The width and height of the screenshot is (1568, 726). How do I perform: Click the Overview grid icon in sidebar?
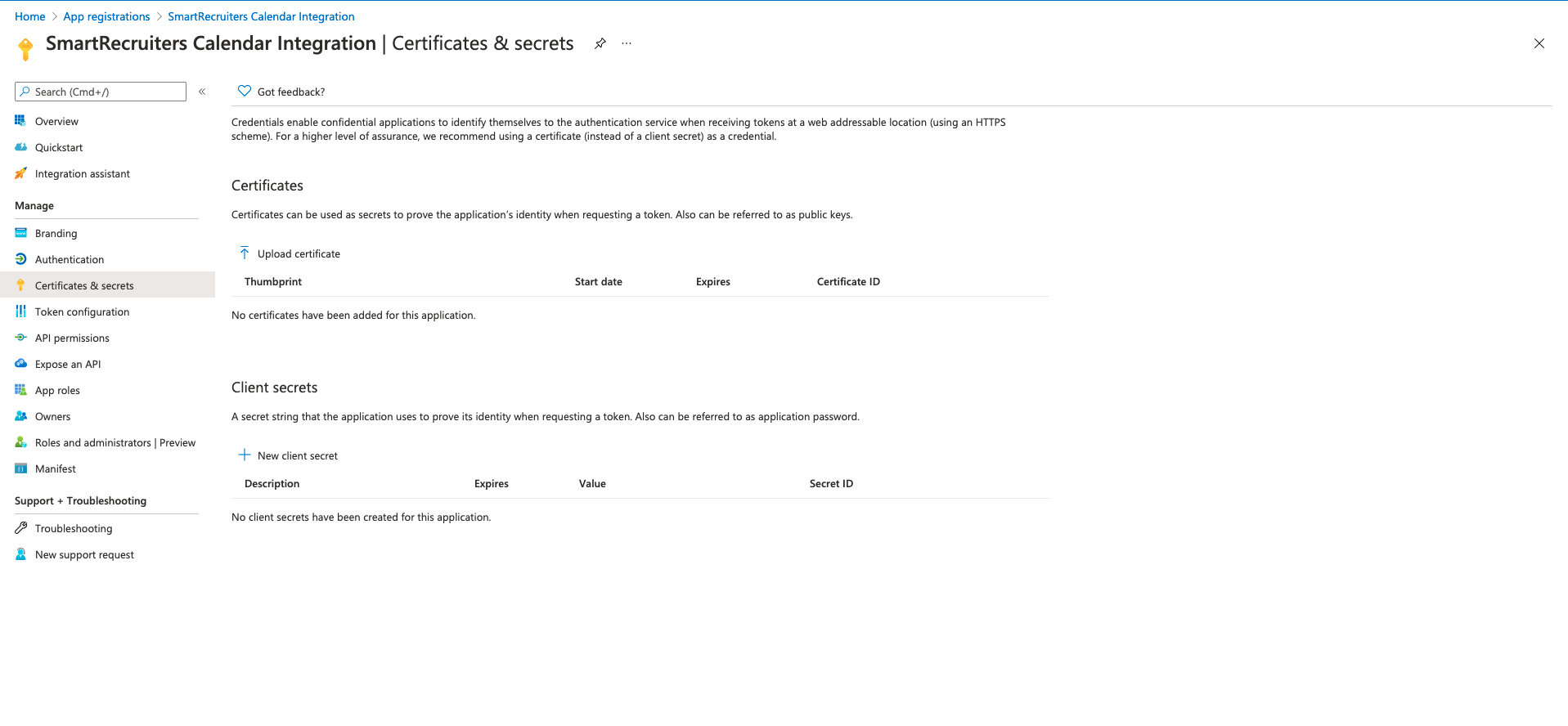[20, 121]
